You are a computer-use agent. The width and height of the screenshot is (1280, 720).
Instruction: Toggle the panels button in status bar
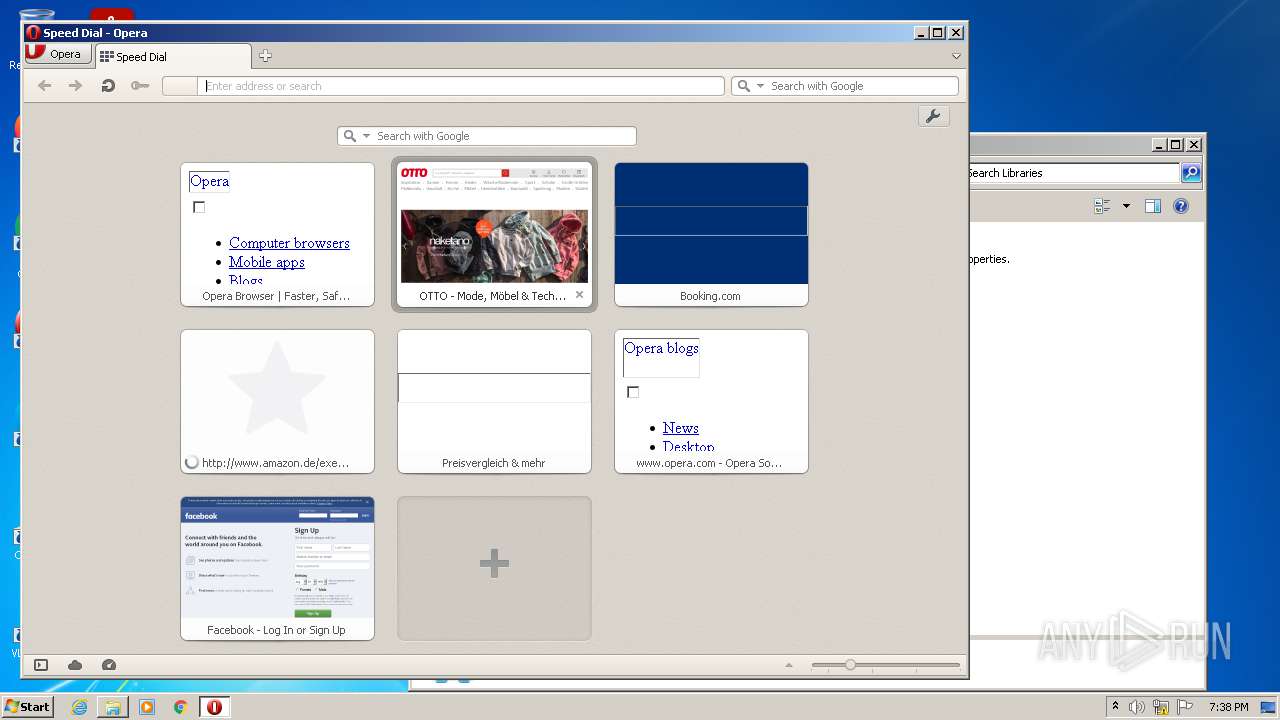41,665
